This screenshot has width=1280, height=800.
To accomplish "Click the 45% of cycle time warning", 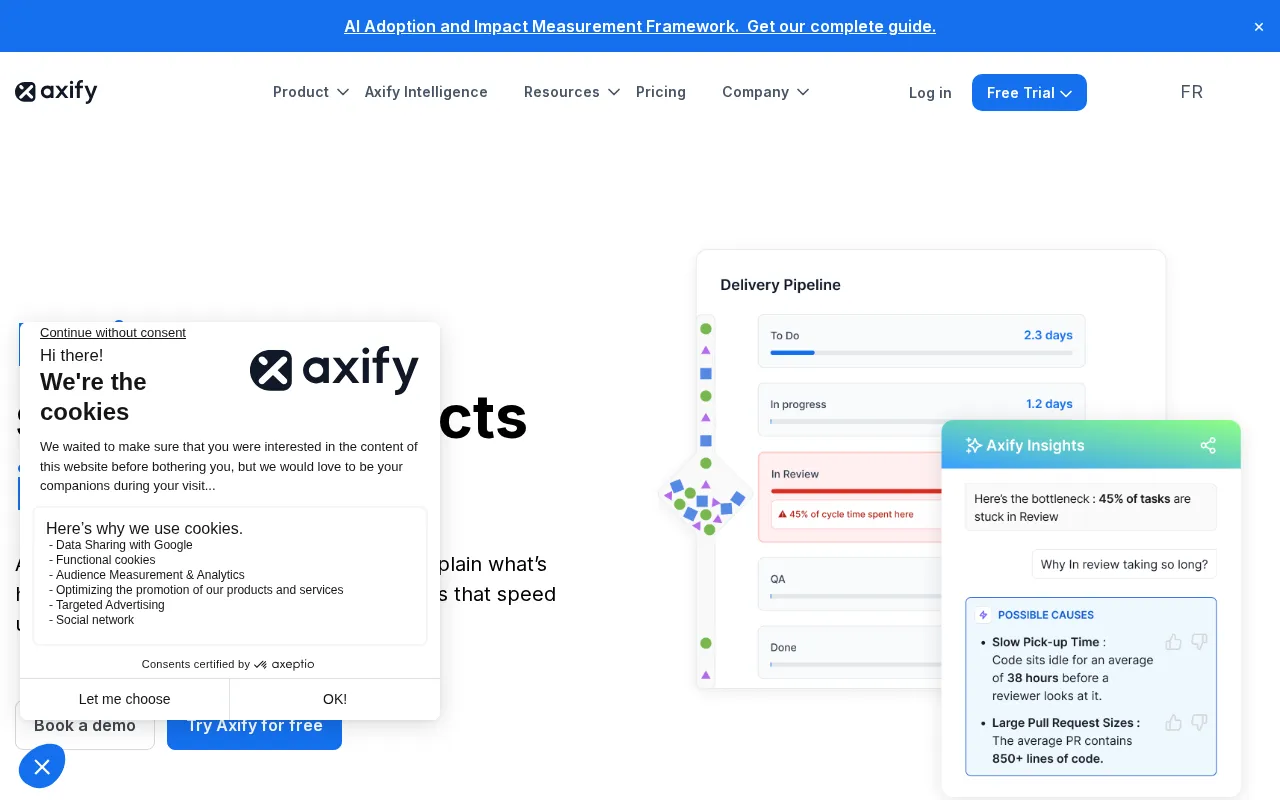I will [x=851, y=514].
